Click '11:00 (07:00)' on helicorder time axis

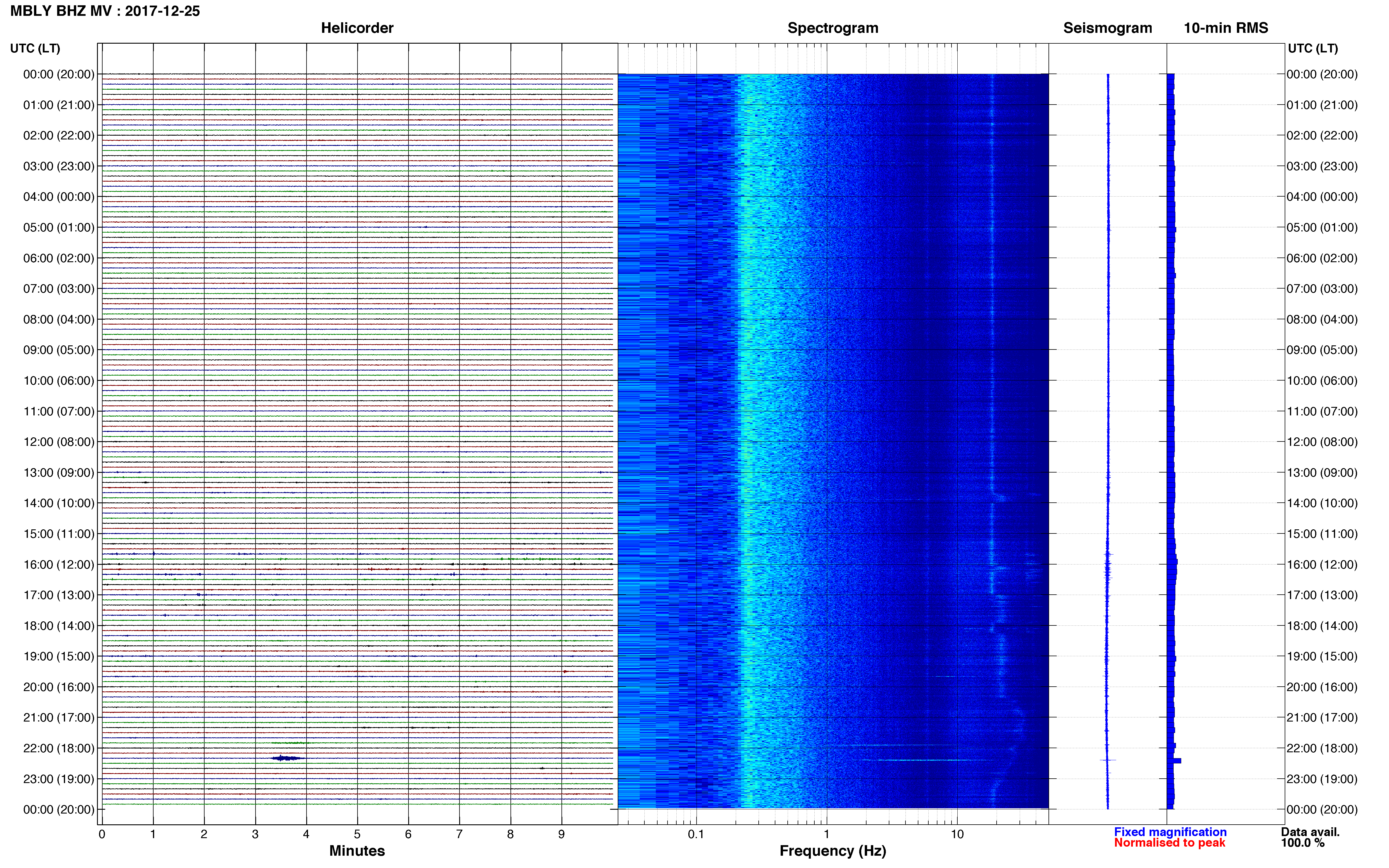[x=59, y=412]
